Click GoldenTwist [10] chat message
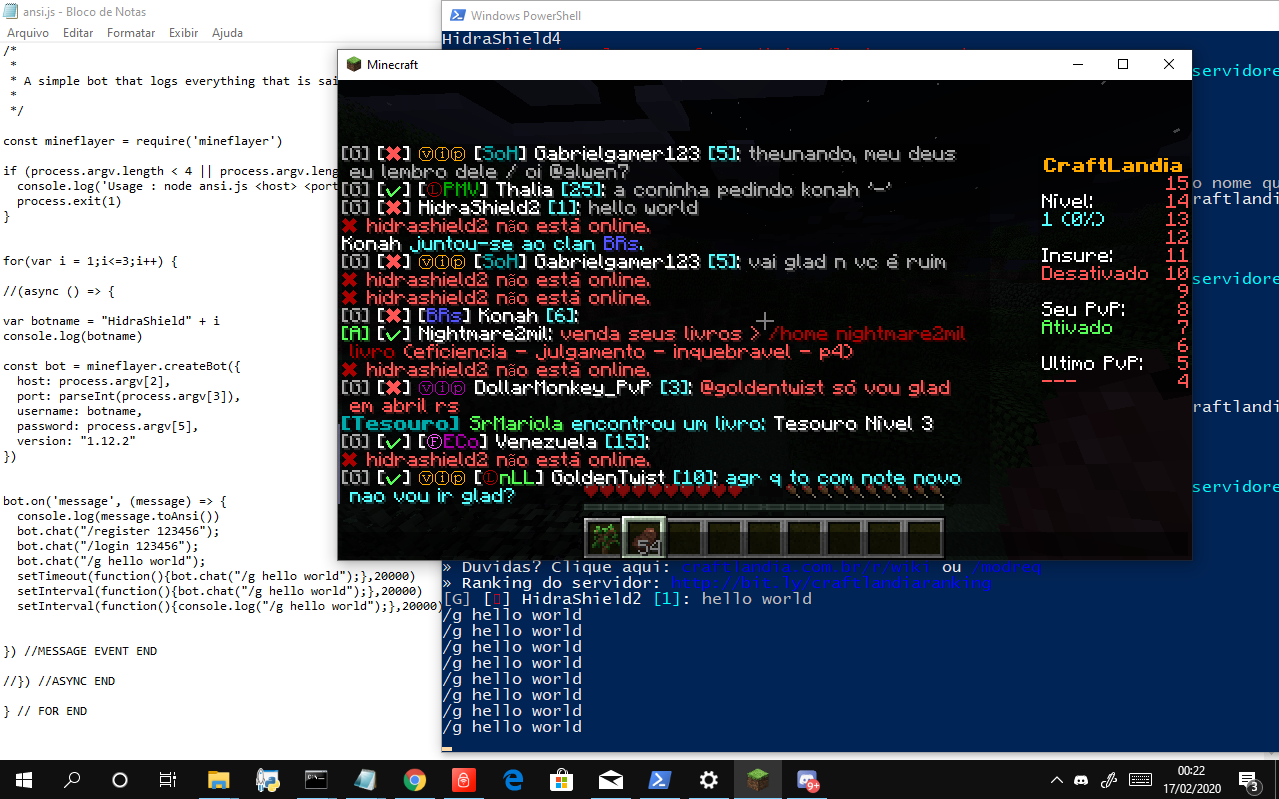 [651, 487]
